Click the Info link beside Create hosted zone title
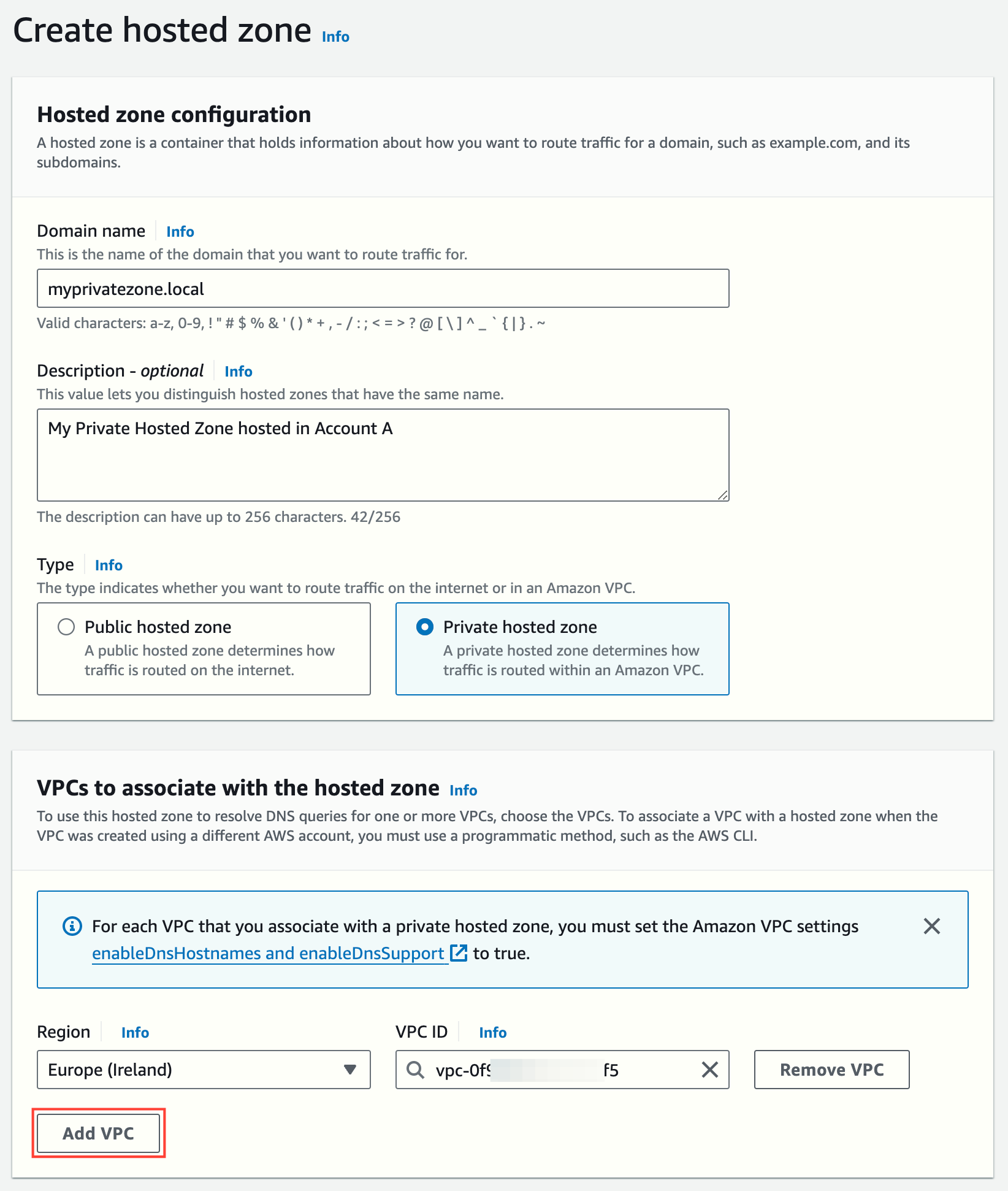The height and width of the screenshot is (1191, 1008). point(335,36)
